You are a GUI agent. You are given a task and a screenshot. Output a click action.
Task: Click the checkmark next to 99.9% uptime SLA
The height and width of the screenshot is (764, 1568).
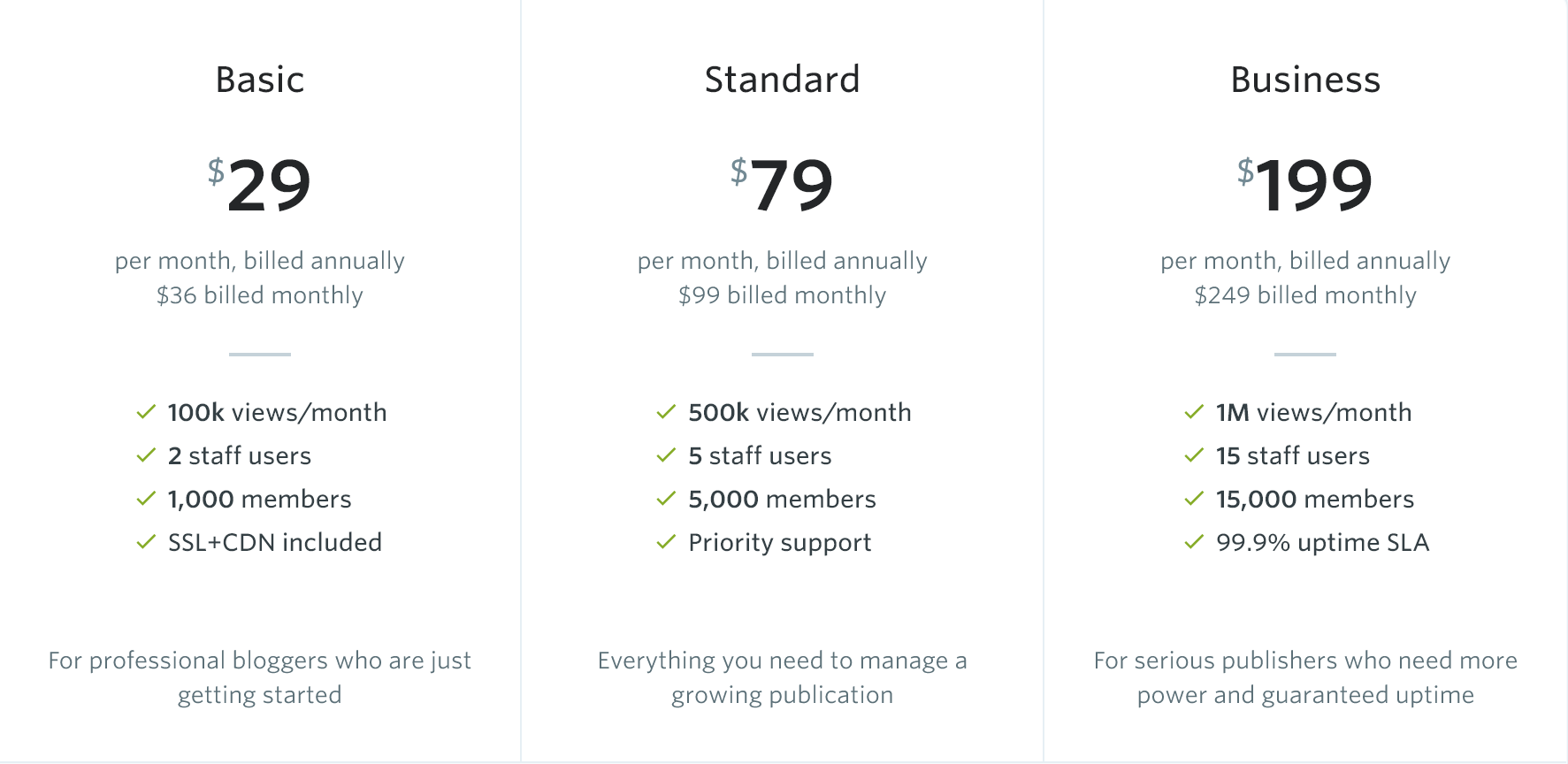pyautogui.click(x=1194, y=542)
